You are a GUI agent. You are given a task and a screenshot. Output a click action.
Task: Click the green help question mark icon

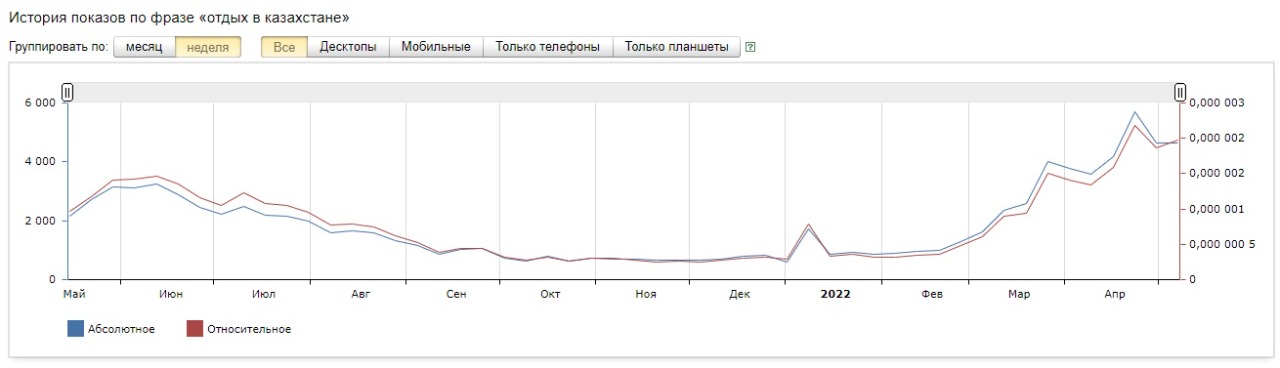pyautogui.click(x=750, y=47)
